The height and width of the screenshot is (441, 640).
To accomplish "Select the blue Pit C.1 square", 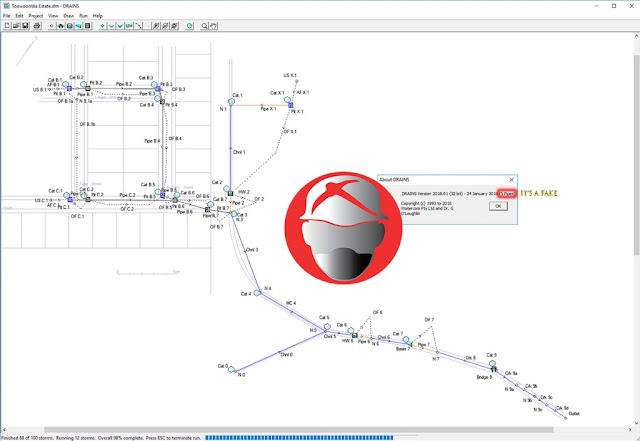I will click(x=70, y=200).
